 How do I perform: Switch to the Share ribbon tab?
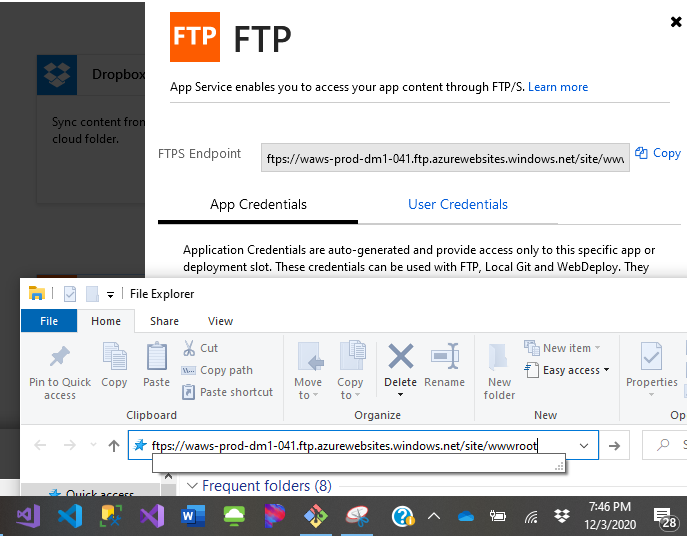(x=164, y=321)
